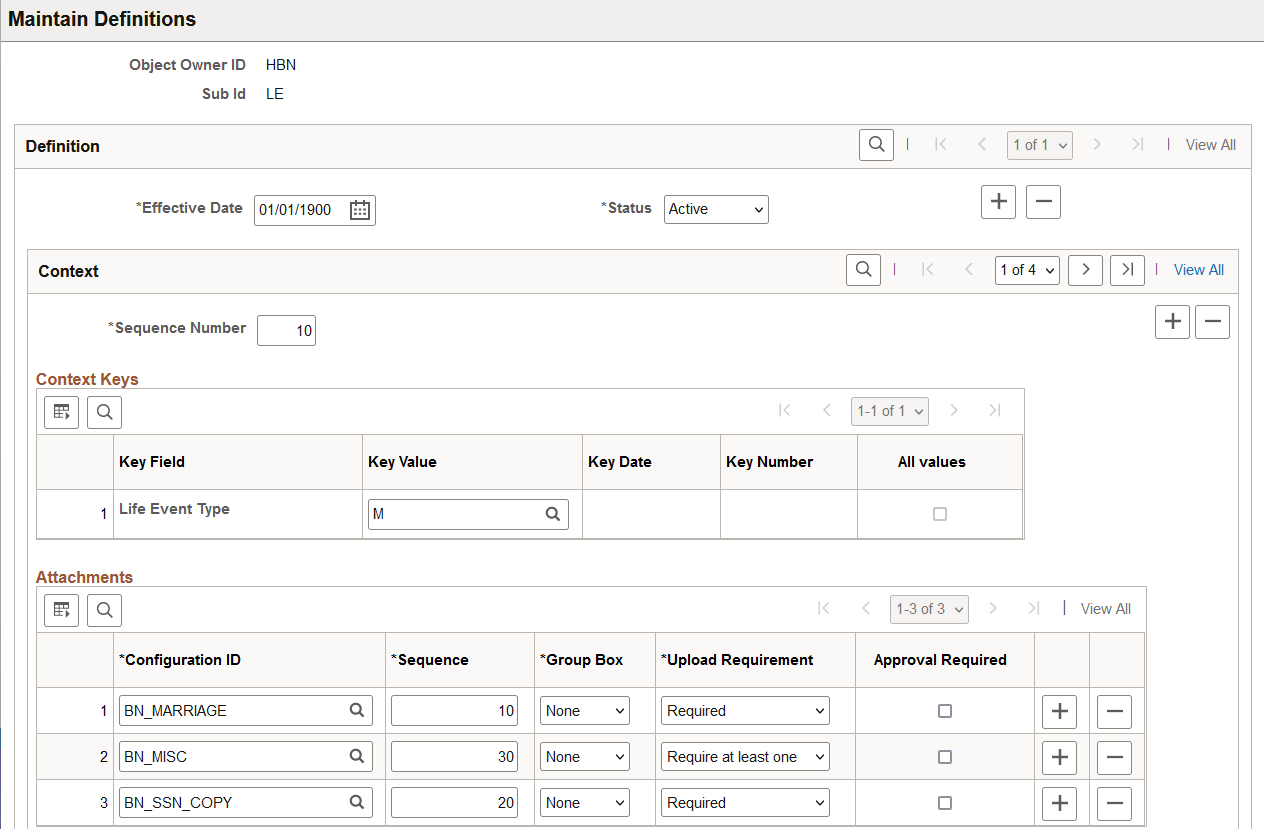This screenshot has width=1264, height=829.
Task: Open the Definition 1 of 1 row selector
Action: click(1039, 145)
